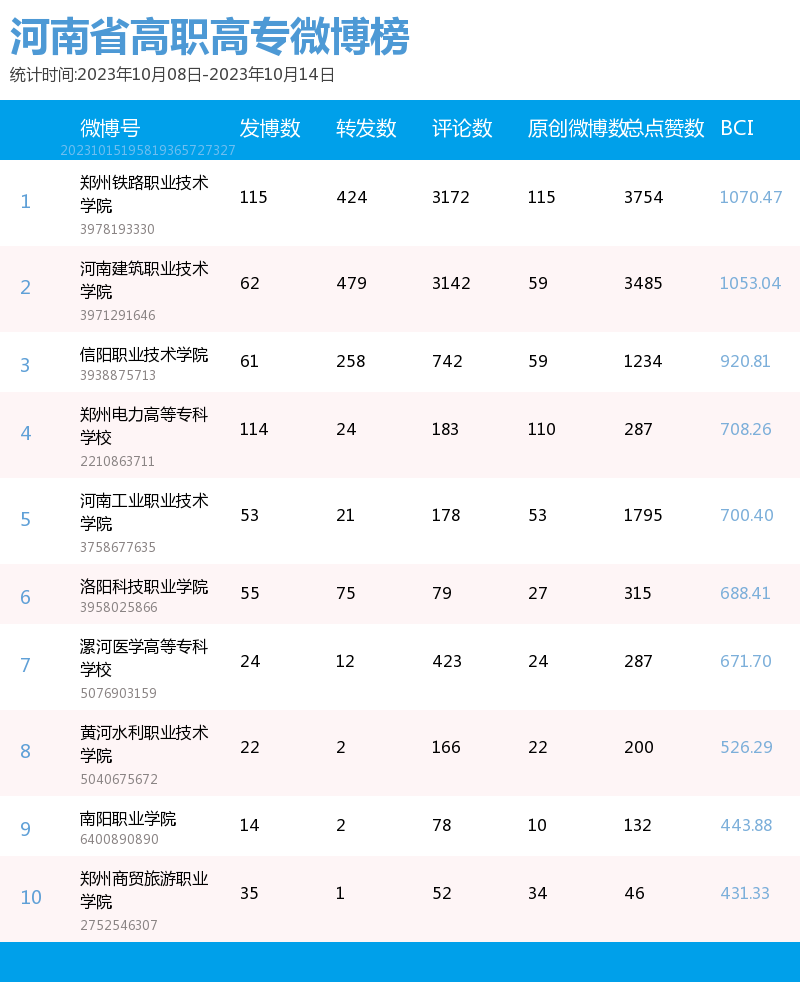800x982 pixels.
Task: Click account ID 3758677635
Action: [118, 547]
